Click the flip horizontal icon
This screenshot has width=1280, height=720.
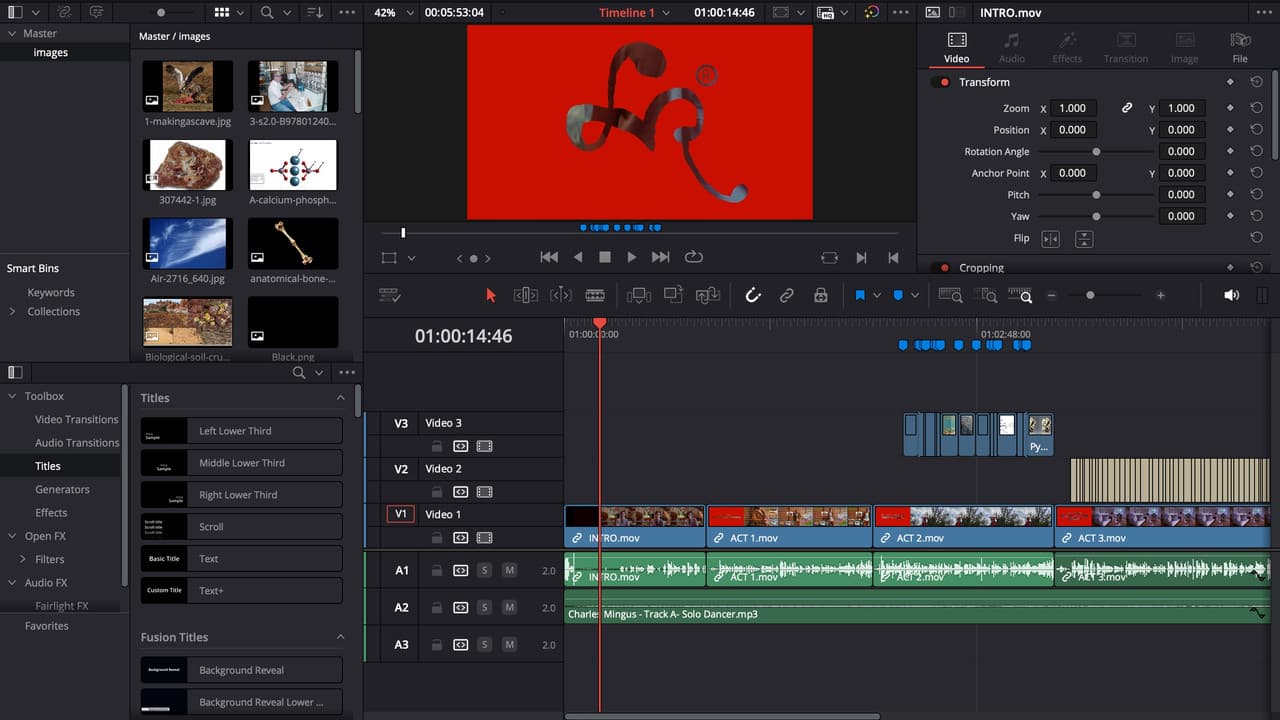1050,239
